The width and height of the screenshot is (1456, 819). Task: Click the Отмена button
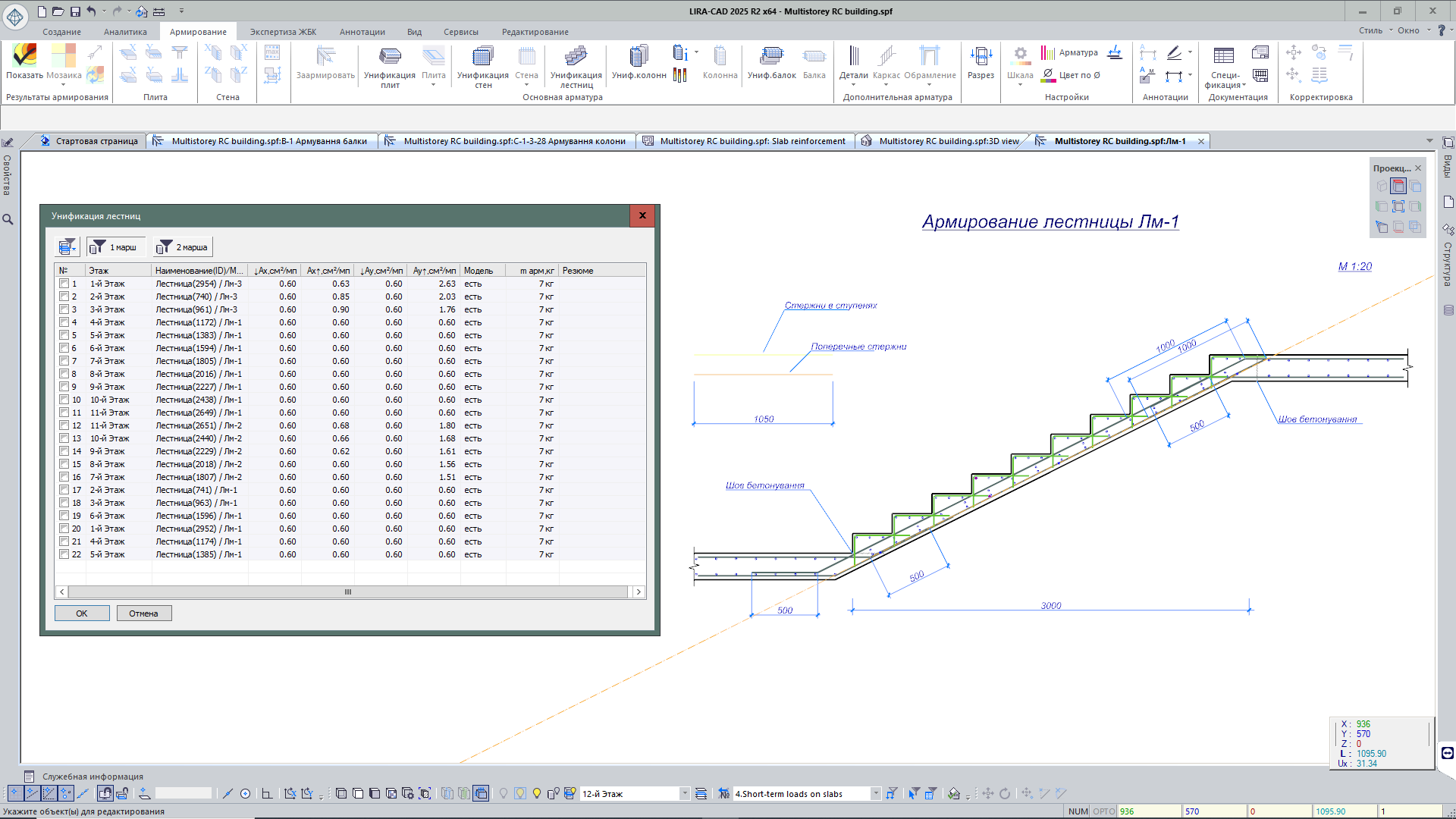[143, 613]
